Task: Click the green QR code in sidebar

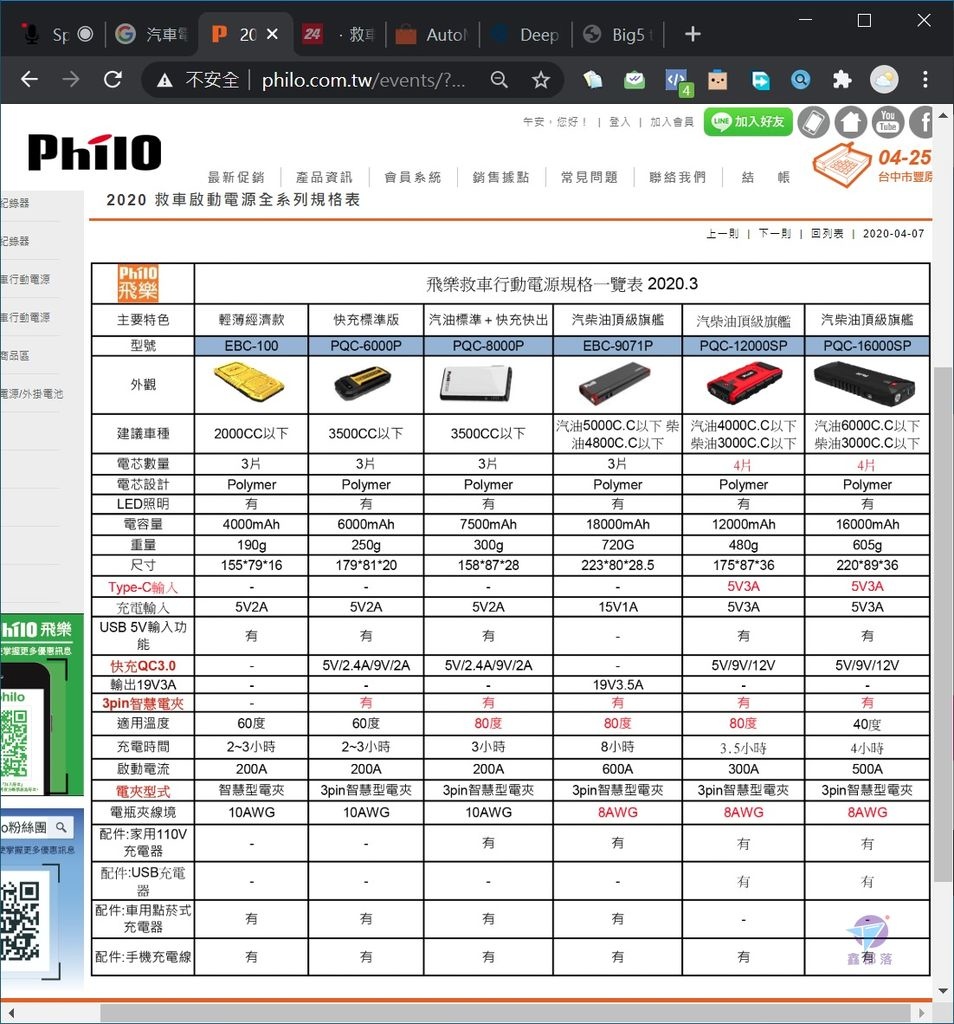Action: click(x=14, y=743)
